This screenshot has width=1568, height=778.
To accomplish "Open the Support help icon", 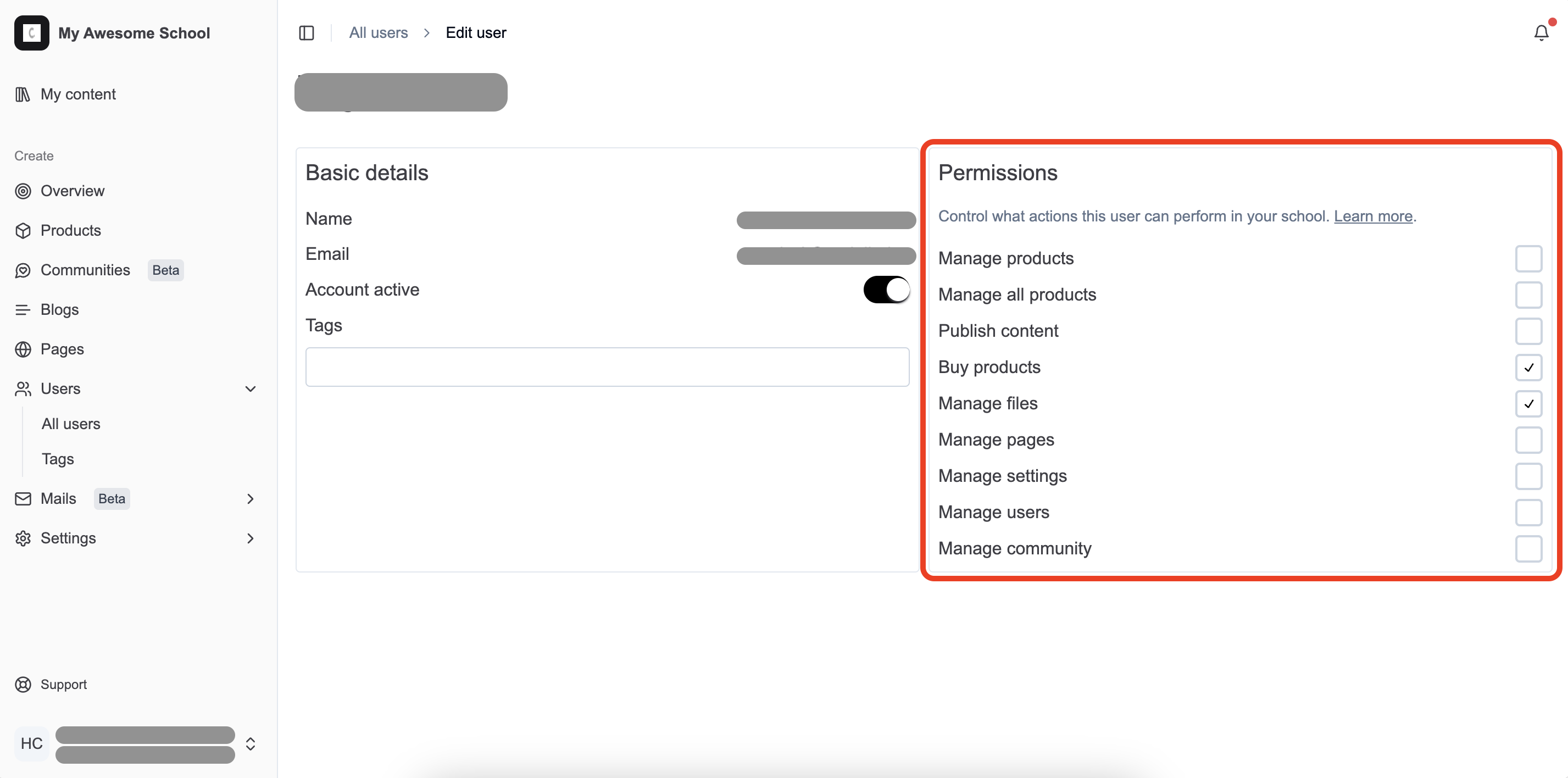I will point(23,684).
